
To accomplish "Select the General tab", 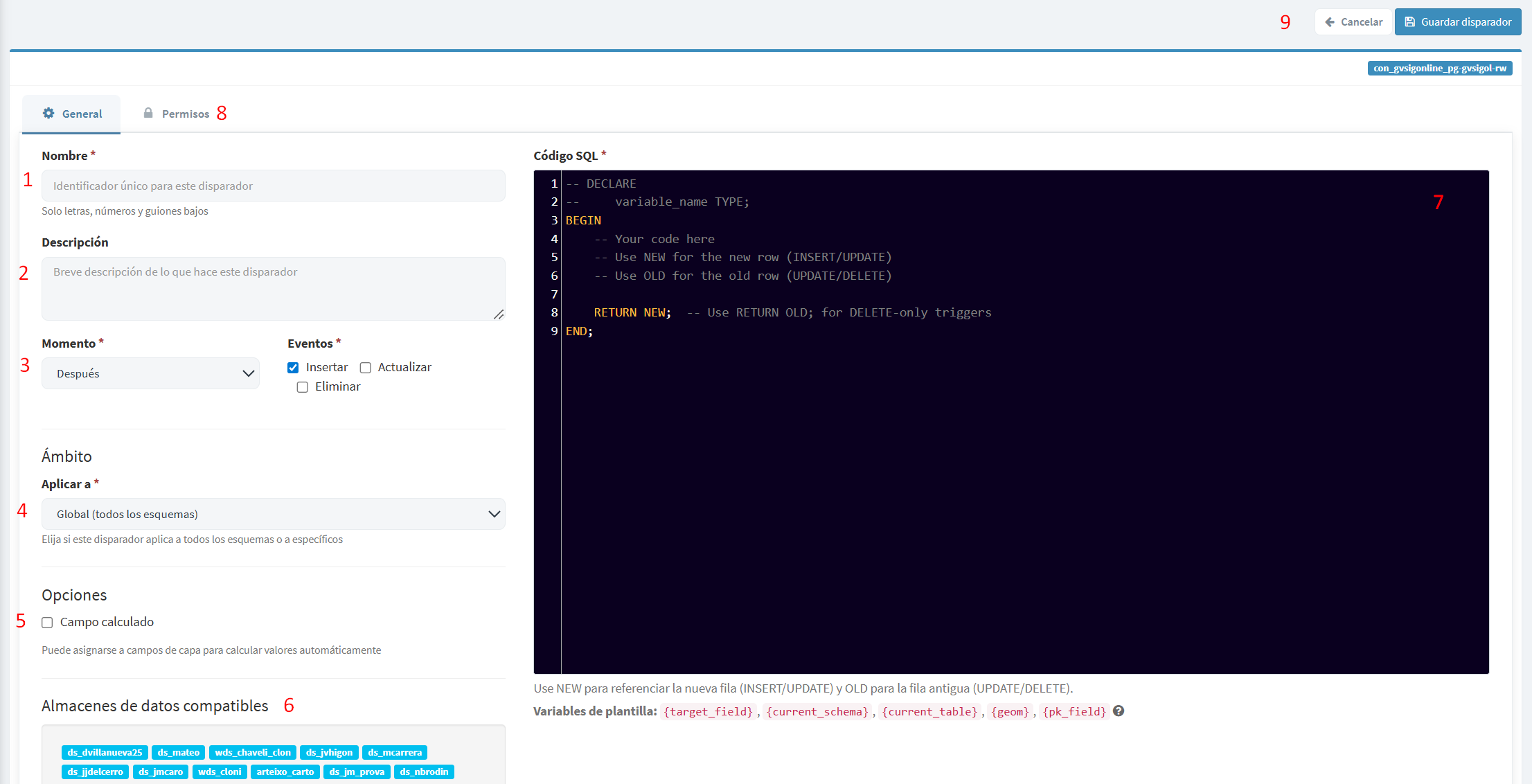I will [71, 114].
